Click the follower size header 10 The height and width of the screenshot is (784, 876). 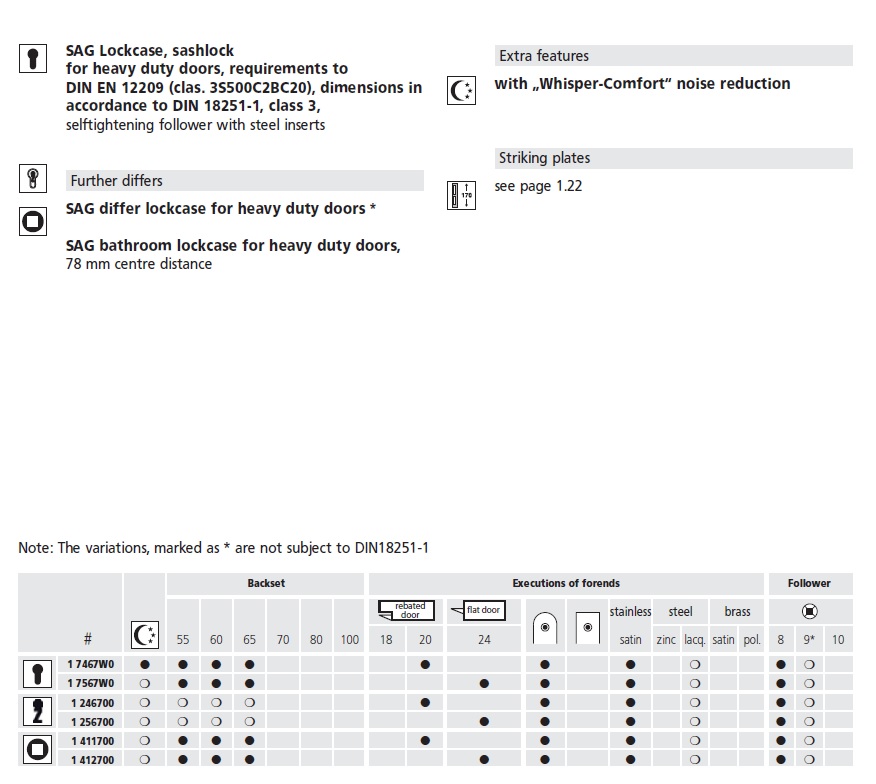838,640
